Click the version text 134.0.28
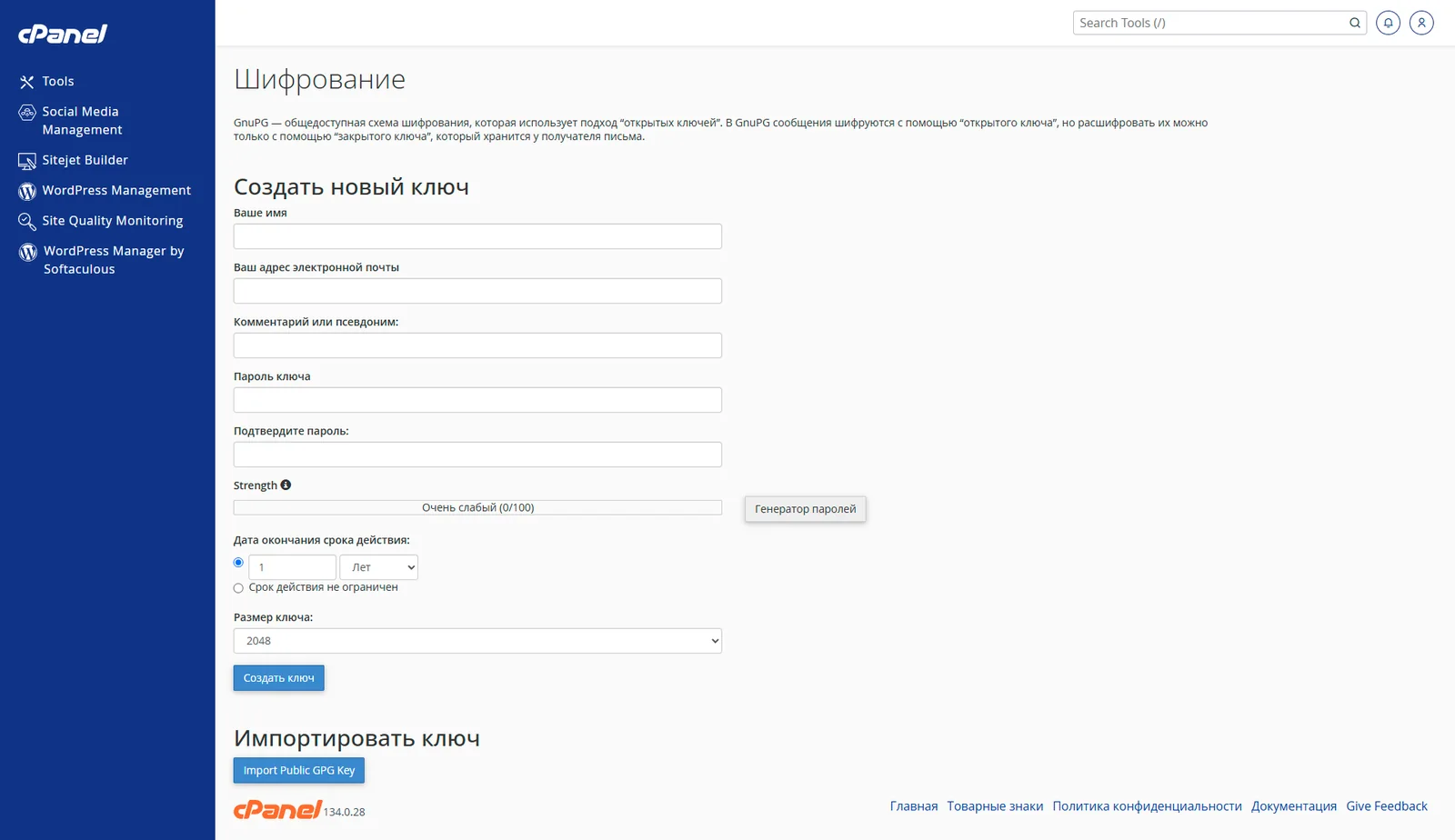This screenshot has width=1455, height=840. pos(344,812)
